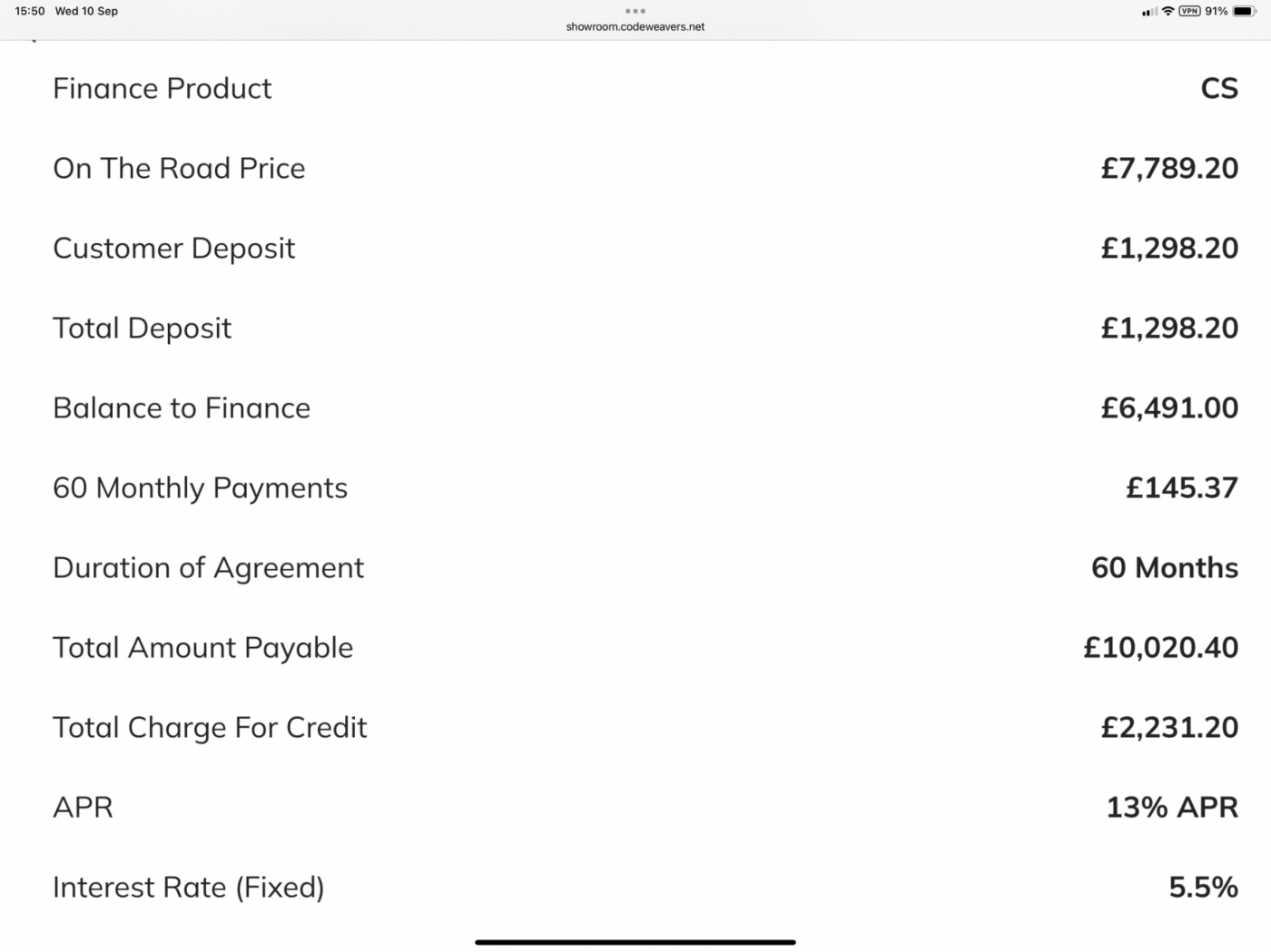Click the Customer Deposit amount £1,298.20
The width and height of the screenshot is (1271, 952).
tap(1169, 248)
